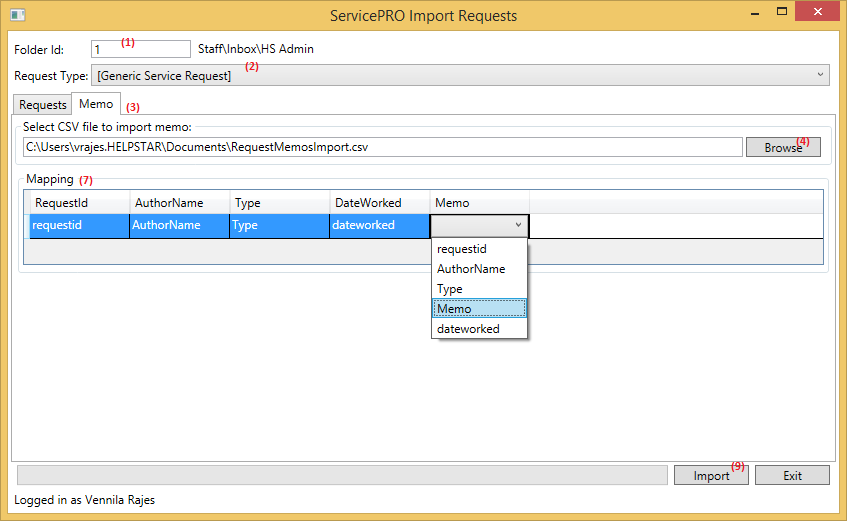Select 'requestid' from the dropdown list
Viewport: 847px width, 521px height.
(x=479, y=249)
